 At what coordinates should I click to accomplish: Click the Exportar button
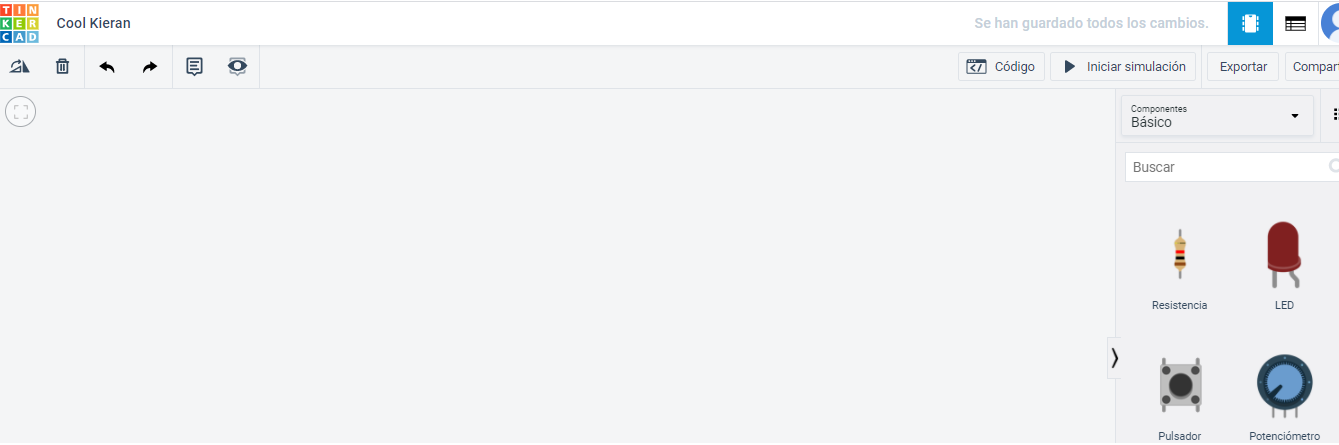tap(1243, 67)
